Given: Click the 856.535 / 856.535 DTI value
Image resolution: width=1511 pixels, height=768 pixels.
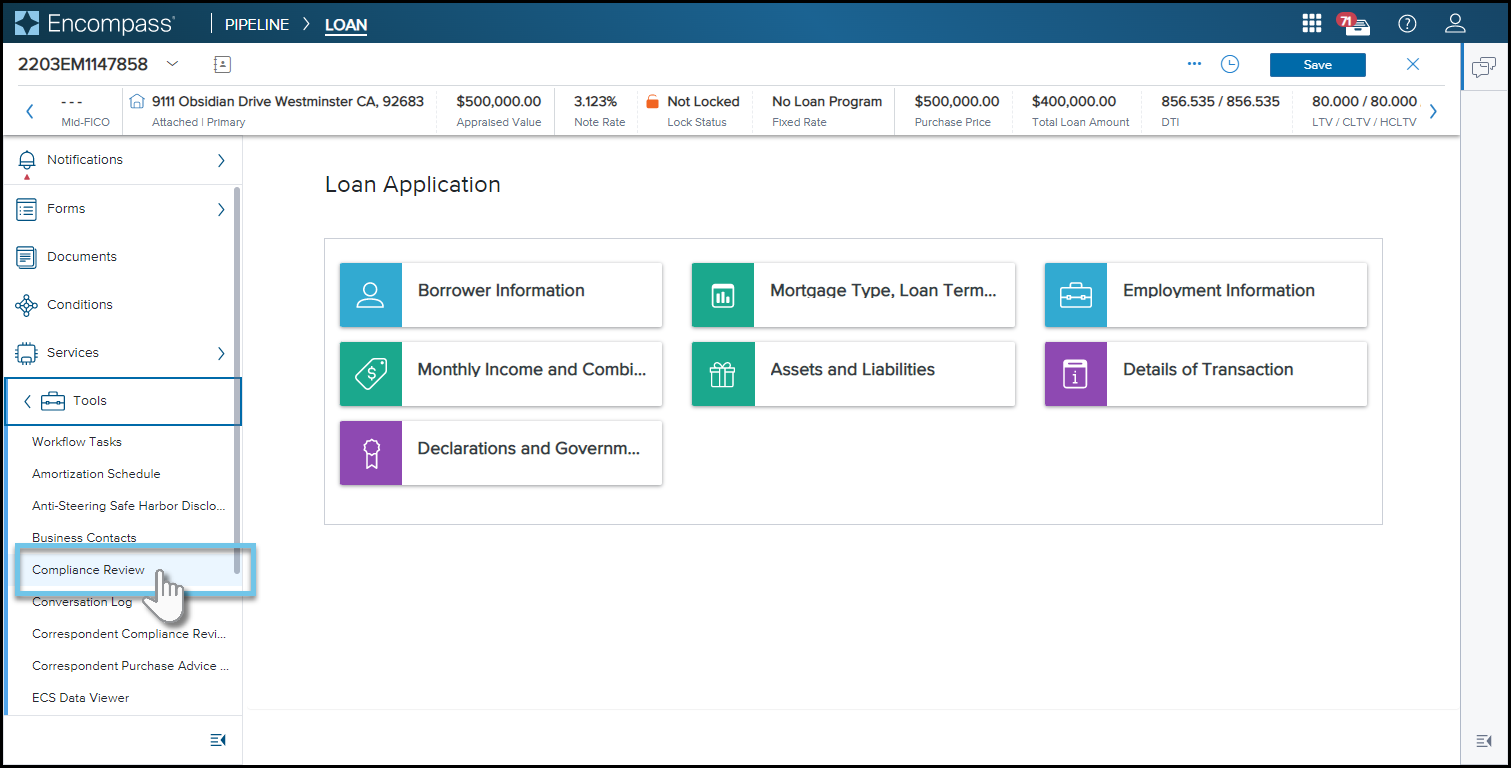Looking at the screenshot, I should pos(1220,102).
